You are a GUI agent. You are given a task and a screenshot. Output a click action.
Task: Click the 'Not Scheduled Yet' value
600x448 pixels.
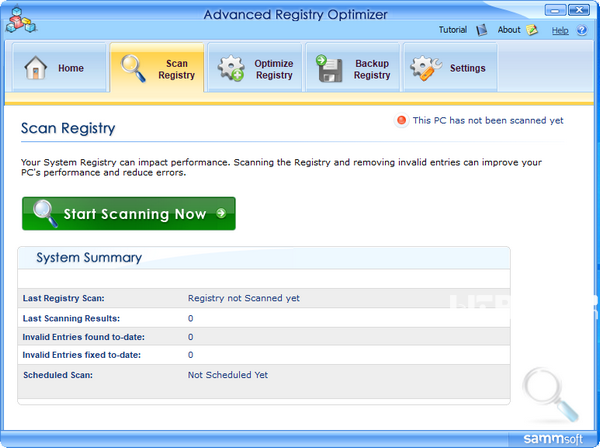point(228,375)
